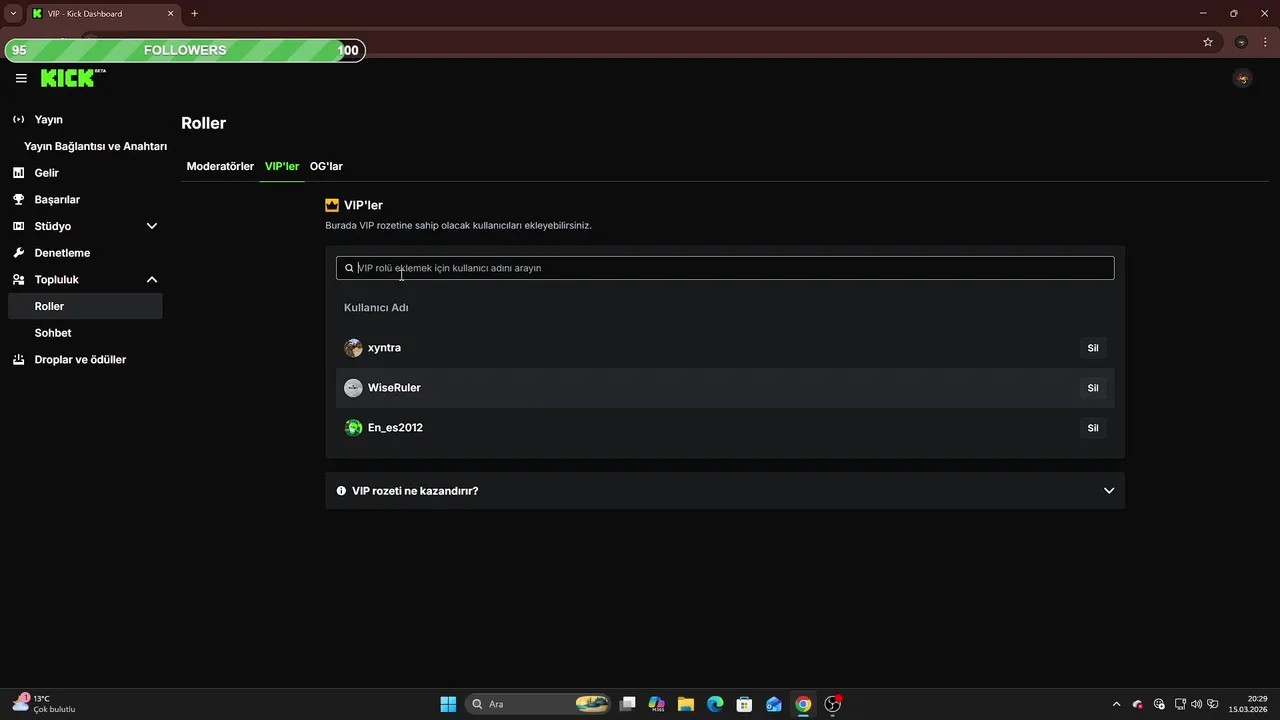The height and width of the screenshot is (720, 1280).
Task: Click the VIP crown icon
Action: pos(332,205)
